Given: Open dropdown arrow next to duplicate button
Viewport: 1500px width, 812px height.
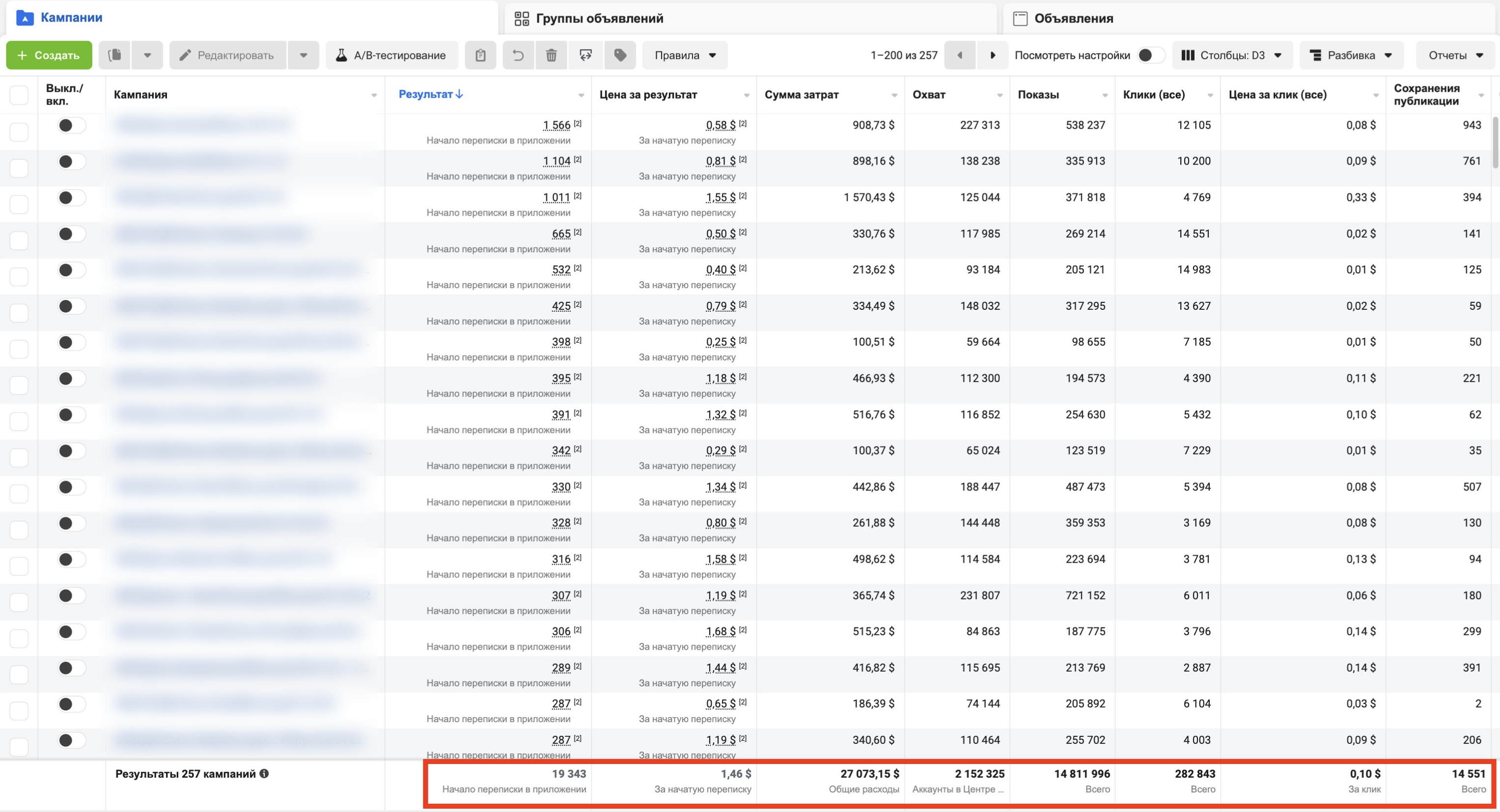Looking at the screenshot, I should (147, 55).
